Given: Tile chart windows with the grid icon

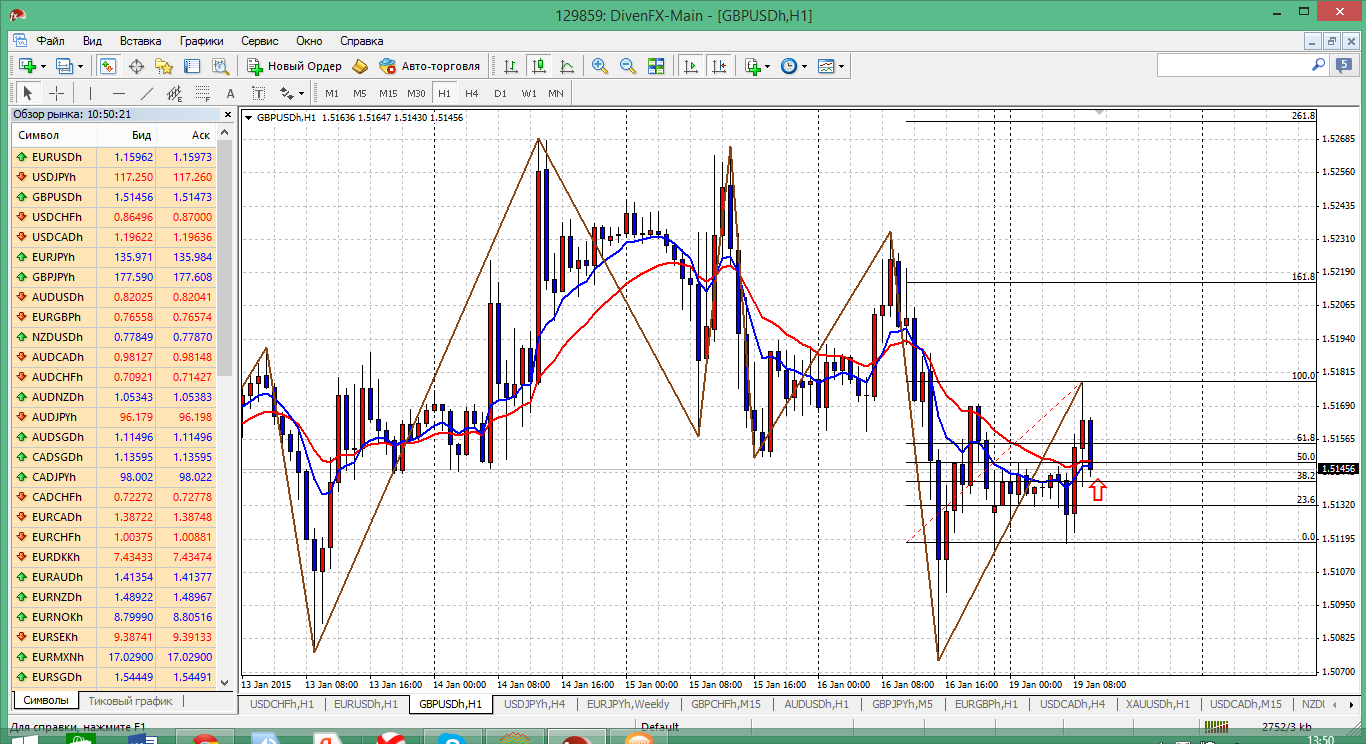Looking at the screenshot, I should point(656,66).
